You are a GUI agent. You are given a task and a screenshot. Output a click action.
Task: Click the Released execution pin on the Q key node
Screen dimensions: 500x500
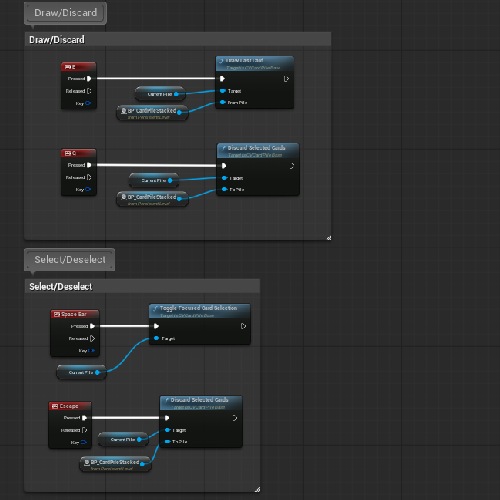coord(89,177)
